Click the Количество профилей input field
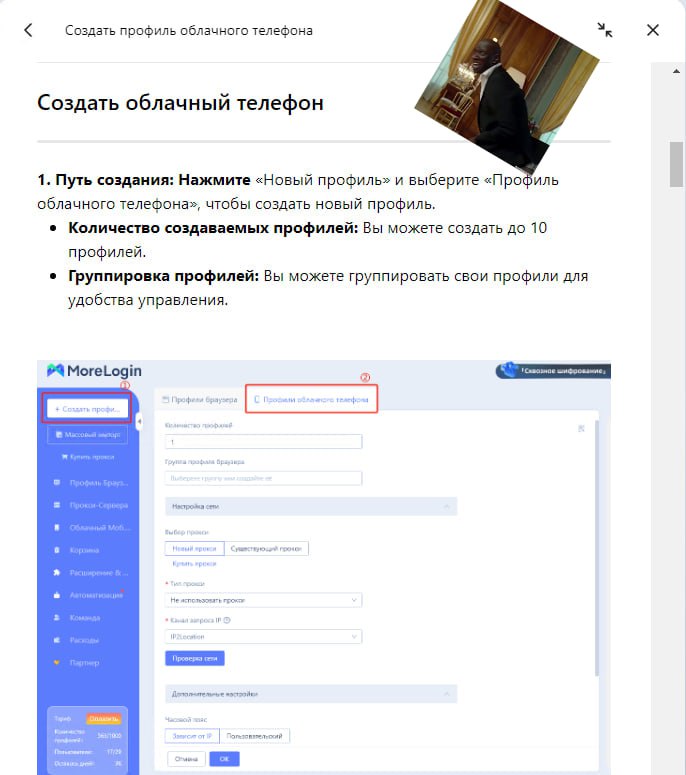The width and height of the screenshot is (686, 775). [x=263, y=441]
